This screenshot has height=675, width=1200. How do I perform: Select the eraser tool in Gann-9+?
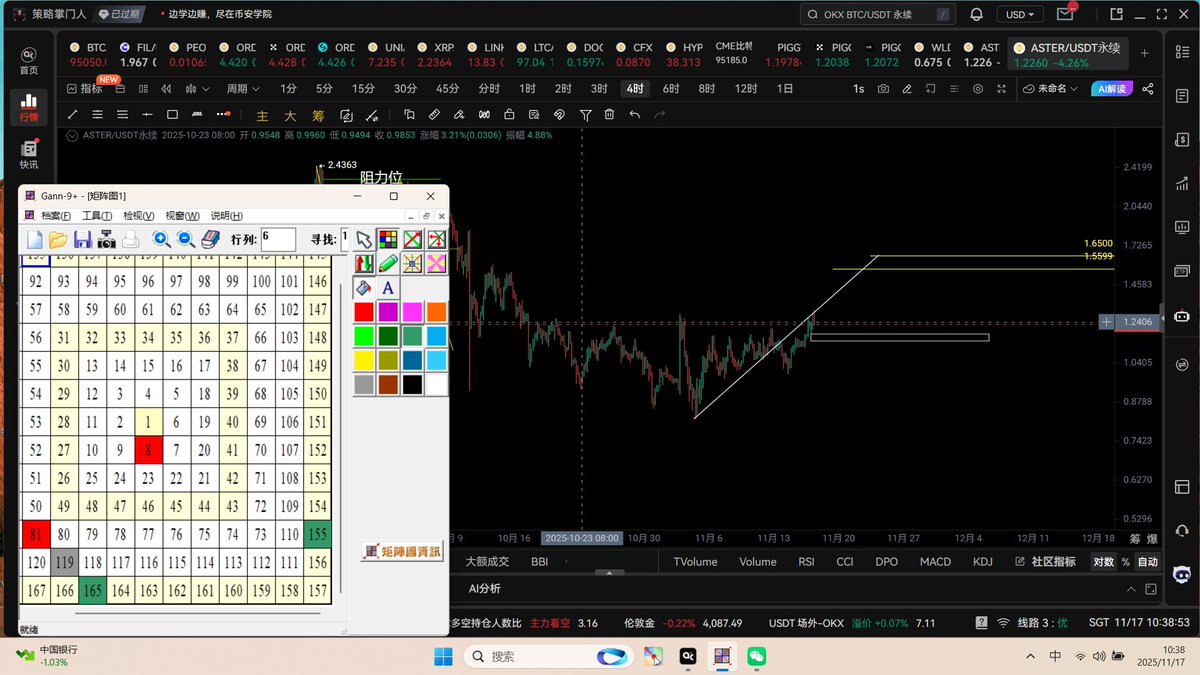click(x=210, y=239)
